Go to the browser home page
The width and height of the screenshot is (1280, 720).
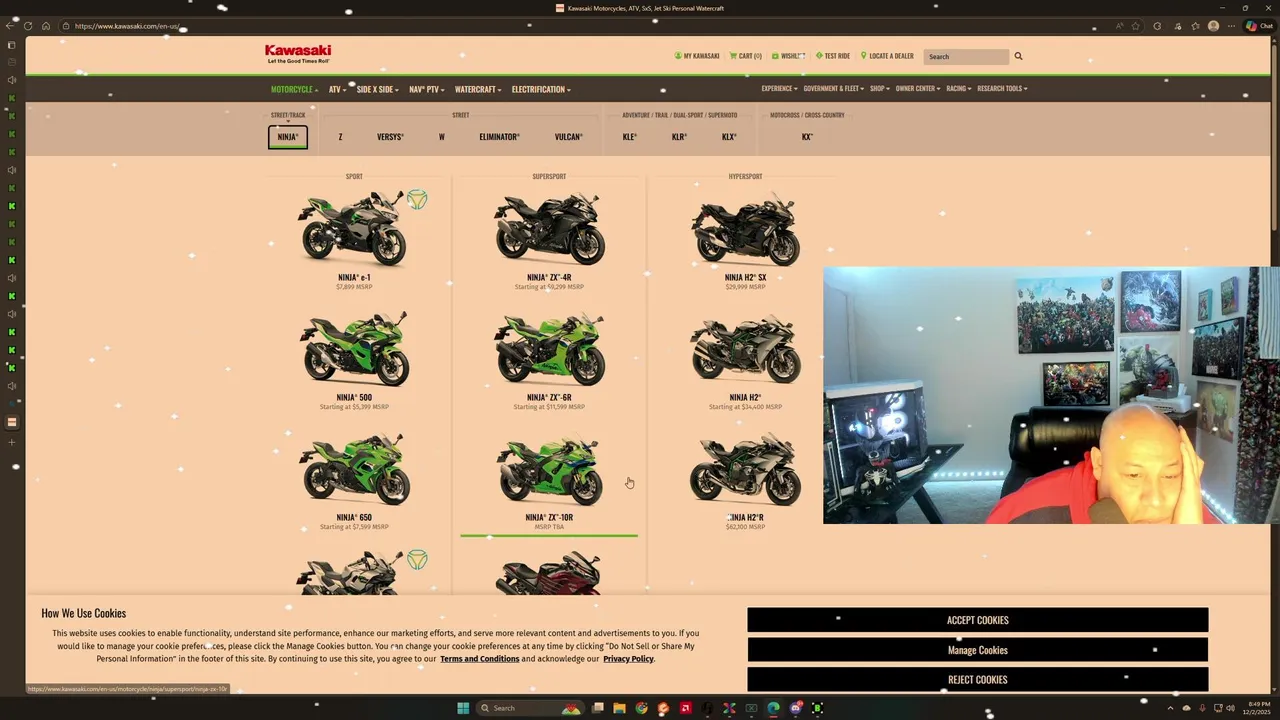coord(45,26)
